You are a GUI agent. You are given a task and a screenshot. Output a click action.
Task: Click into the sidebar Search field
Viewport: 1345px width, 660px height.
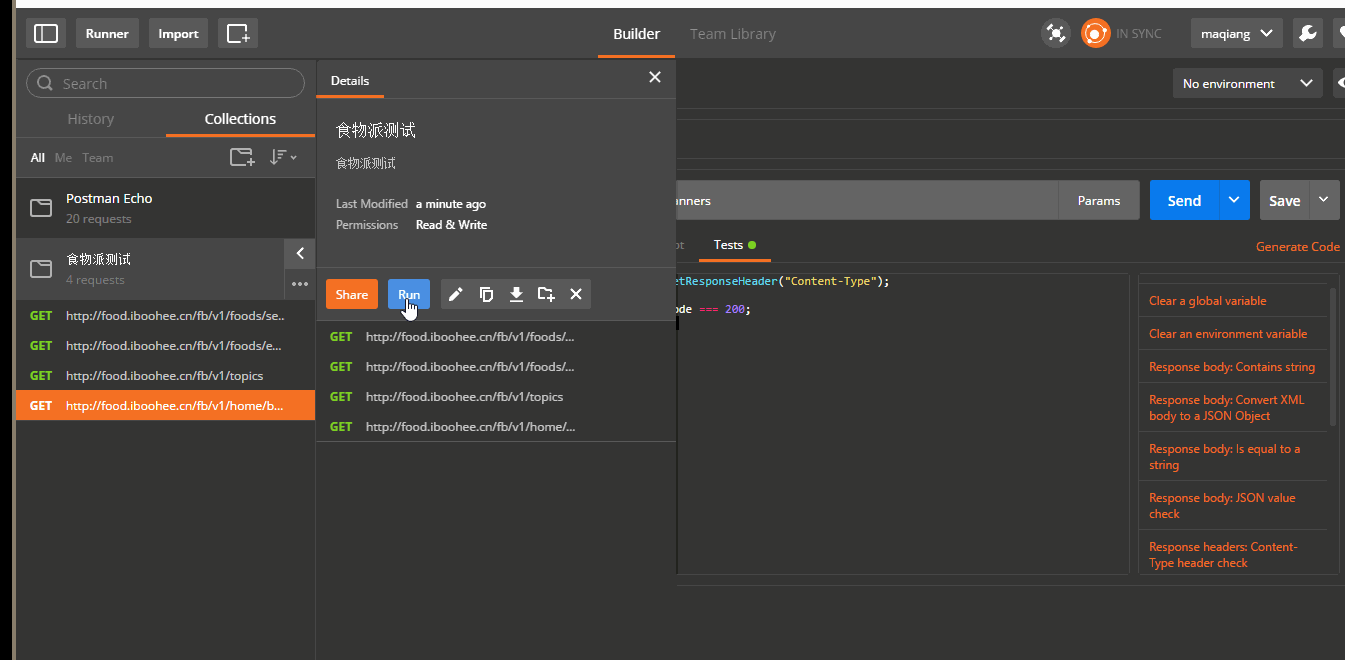tap(165, 83)
